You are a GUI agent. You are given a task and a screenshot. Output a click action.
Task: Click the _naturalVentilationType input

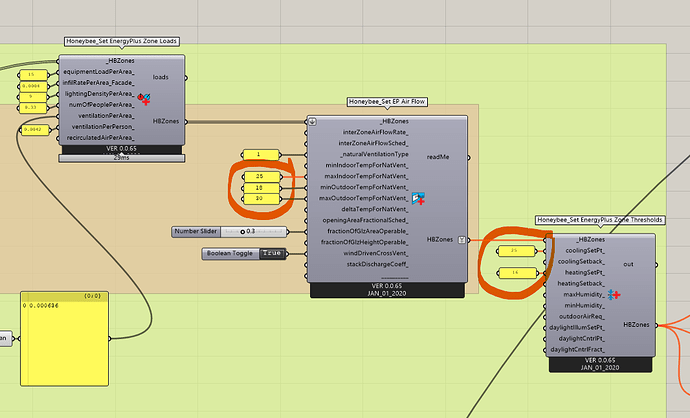pos(374,154)
